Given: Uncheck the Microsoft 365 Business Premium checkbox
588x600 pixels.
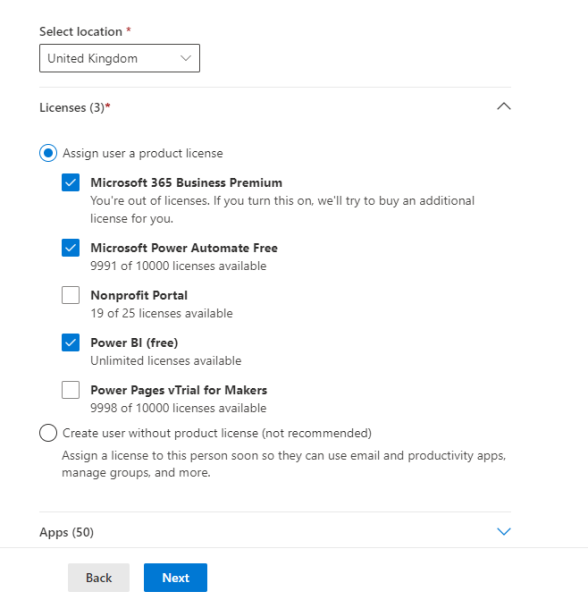Looking at the screenshot, I should (x=71, y=182).
